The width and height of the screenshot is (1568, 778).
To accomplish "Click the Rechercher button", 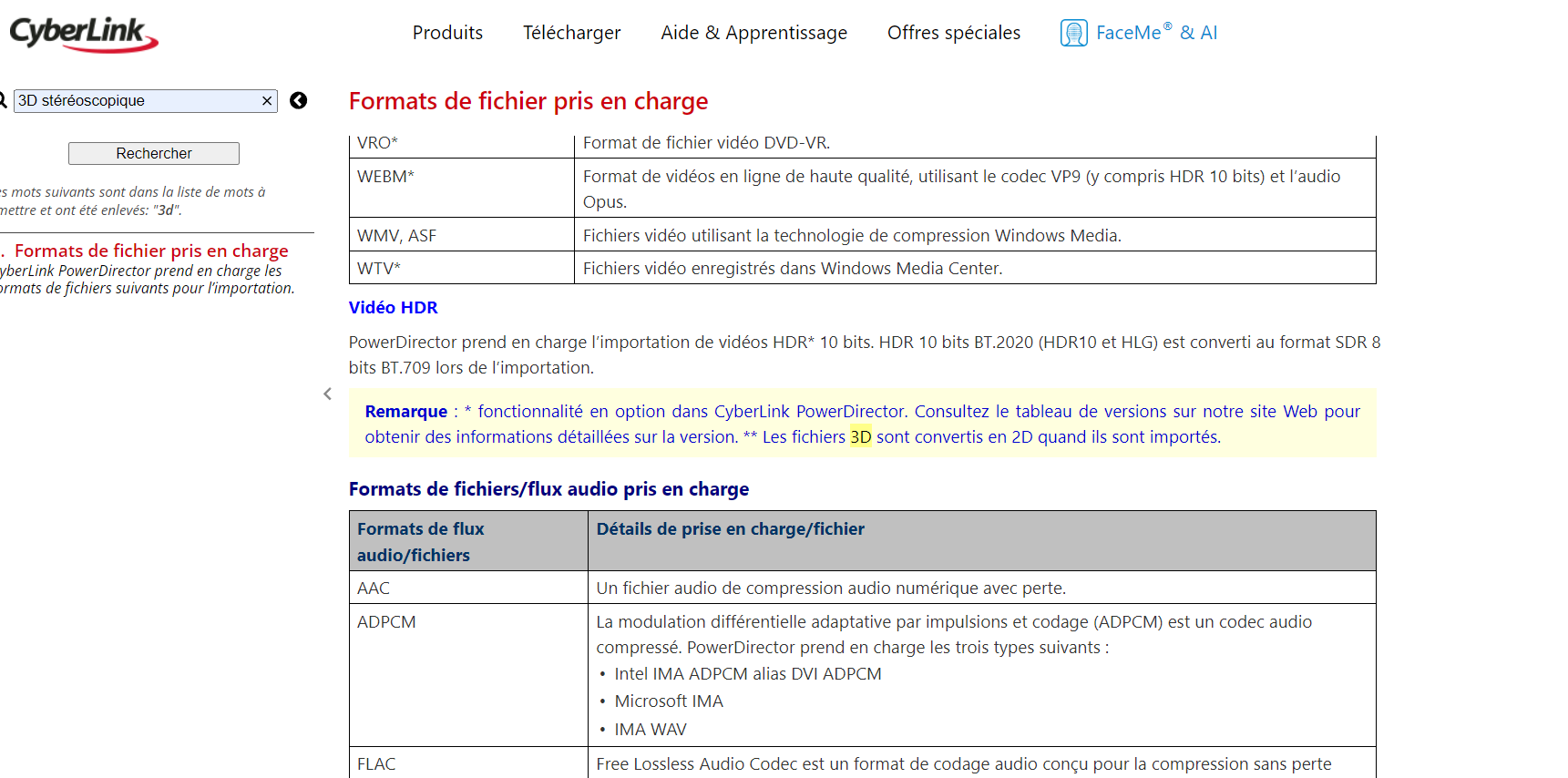I will tap(154, 153).
